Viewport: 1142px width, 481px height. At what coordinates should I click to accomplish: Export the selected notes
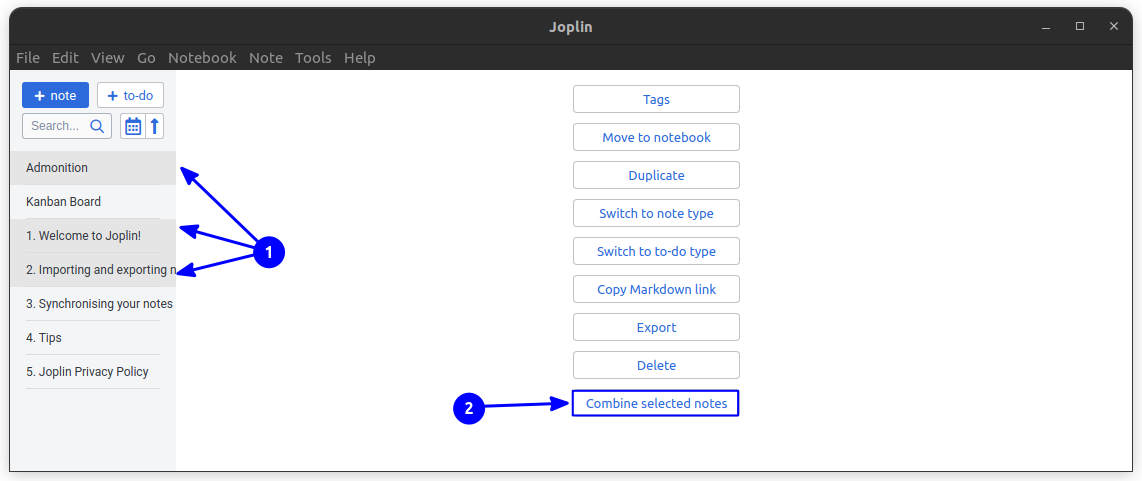[x=656, y=327]
